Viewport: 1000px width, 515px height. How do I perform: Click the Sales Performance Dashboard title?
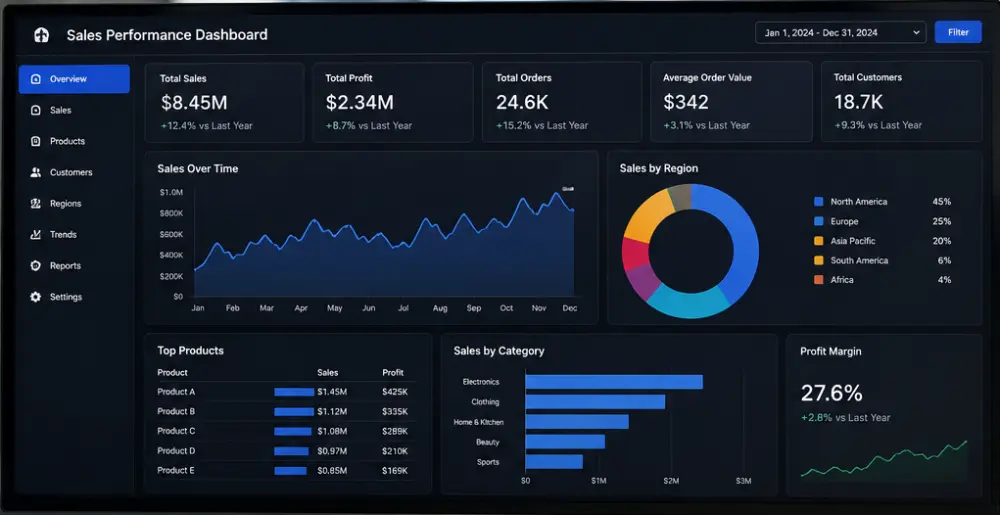(167, 35)
